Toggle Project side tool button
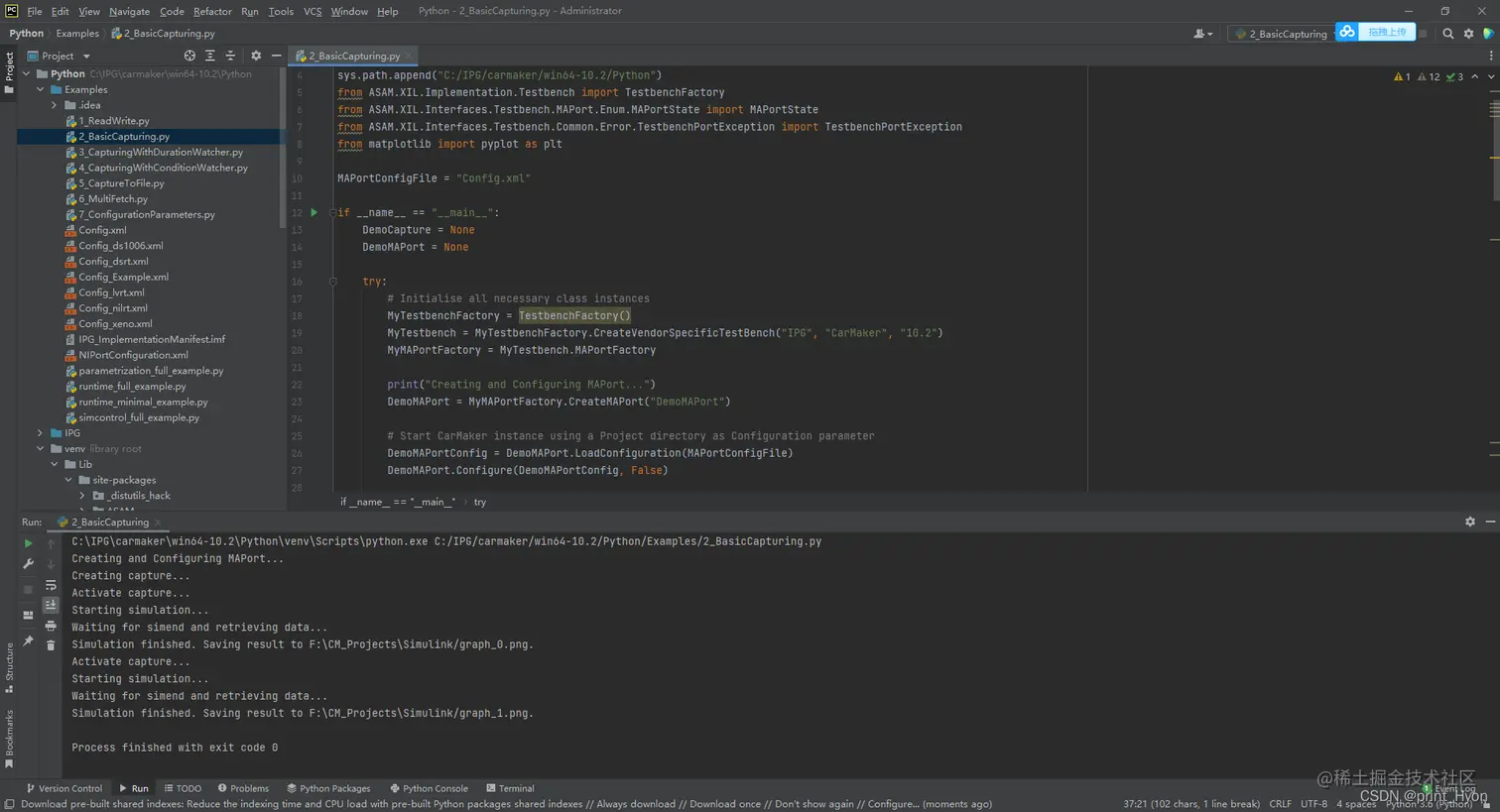The image size is (1500, 812). 9,73
